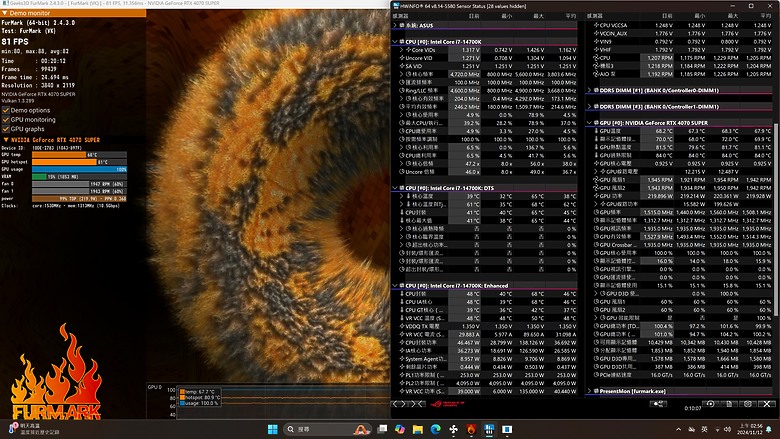Screen dimensions: 780x439
Task: Click the blue GPU usage bar in FurMark
Action: tap(79, 170)
